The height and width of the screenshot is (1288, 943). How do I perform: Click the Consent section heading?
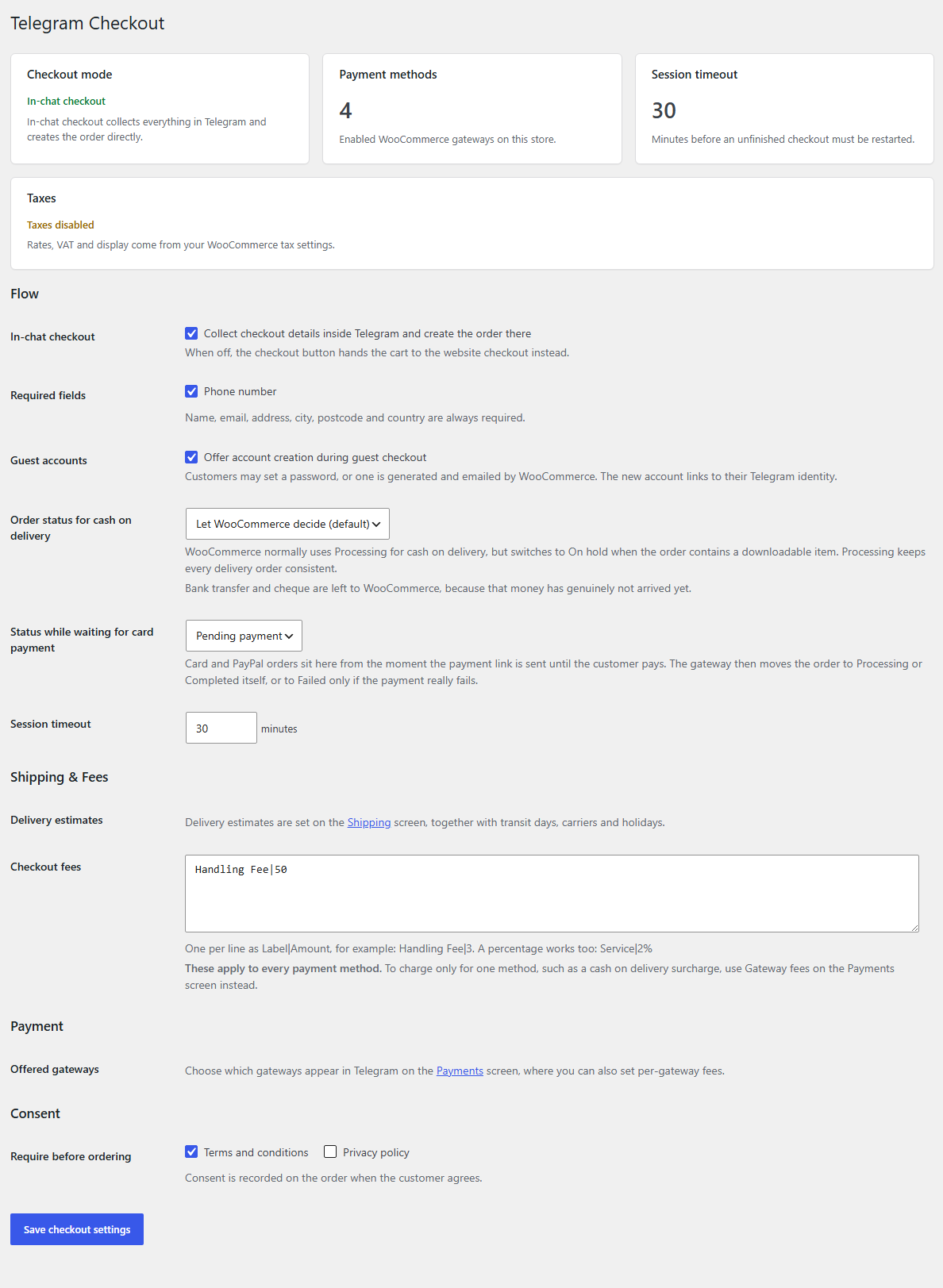pos(35,1113)
